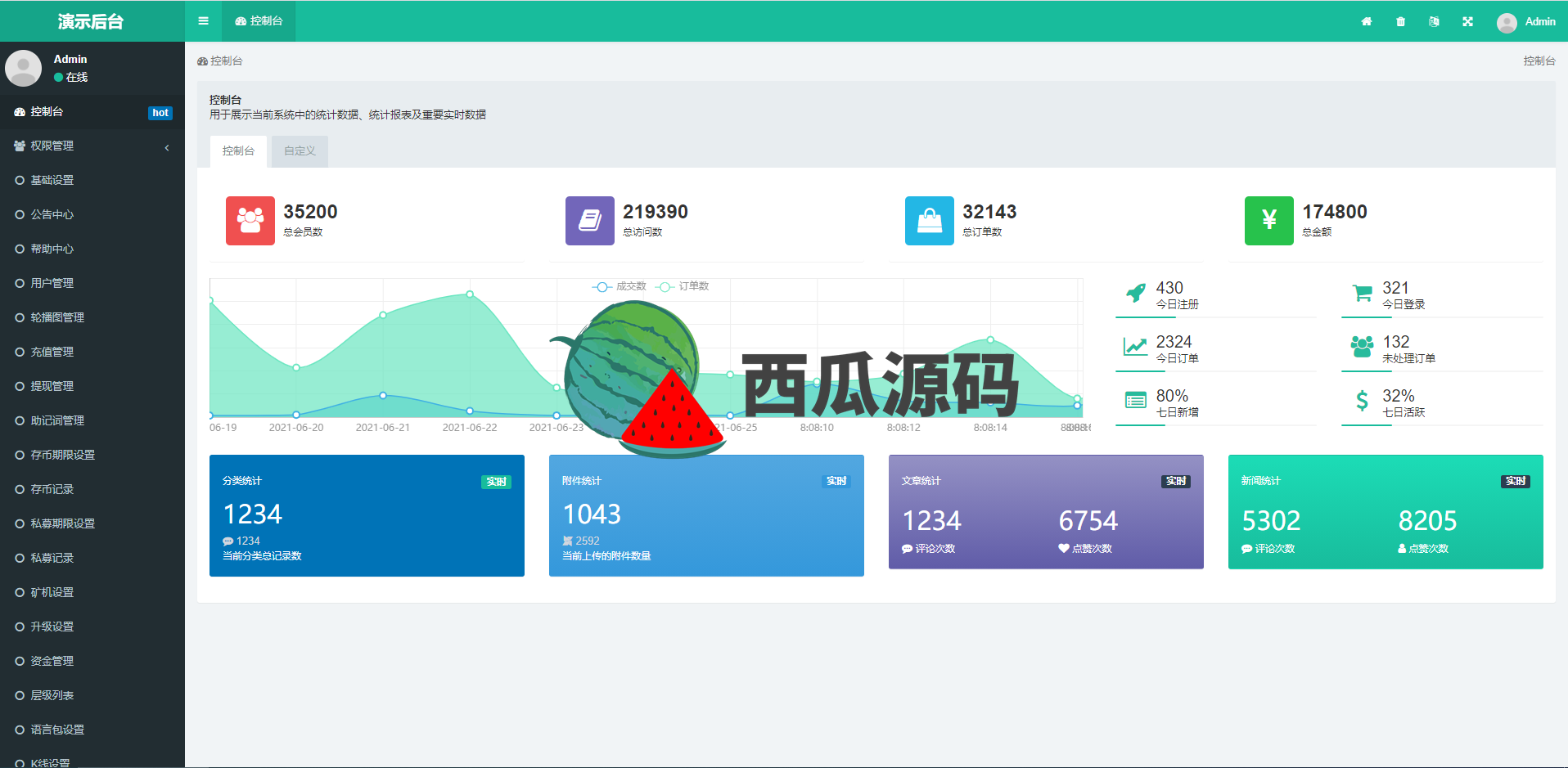This screenshot has width=1568, height=768.
Task: Click 实时 badge on 新闻统计 card
Action: point(1516,481)
